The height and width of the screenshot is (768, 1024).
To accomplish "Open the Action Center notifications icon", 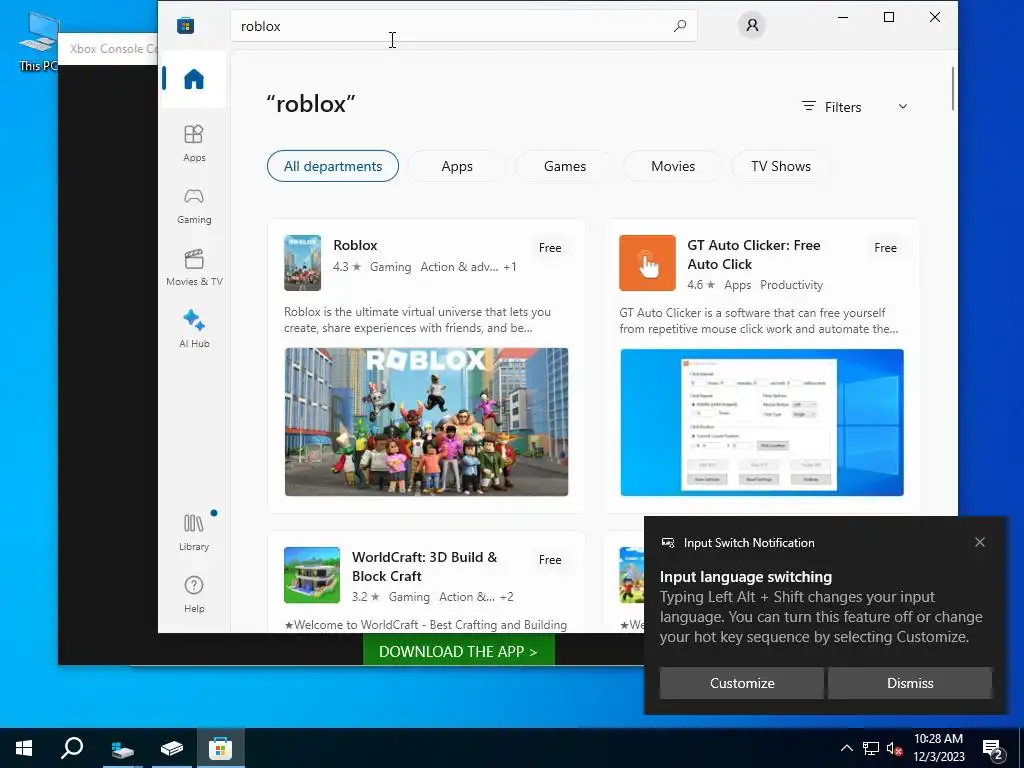I will tap(993, 750).
